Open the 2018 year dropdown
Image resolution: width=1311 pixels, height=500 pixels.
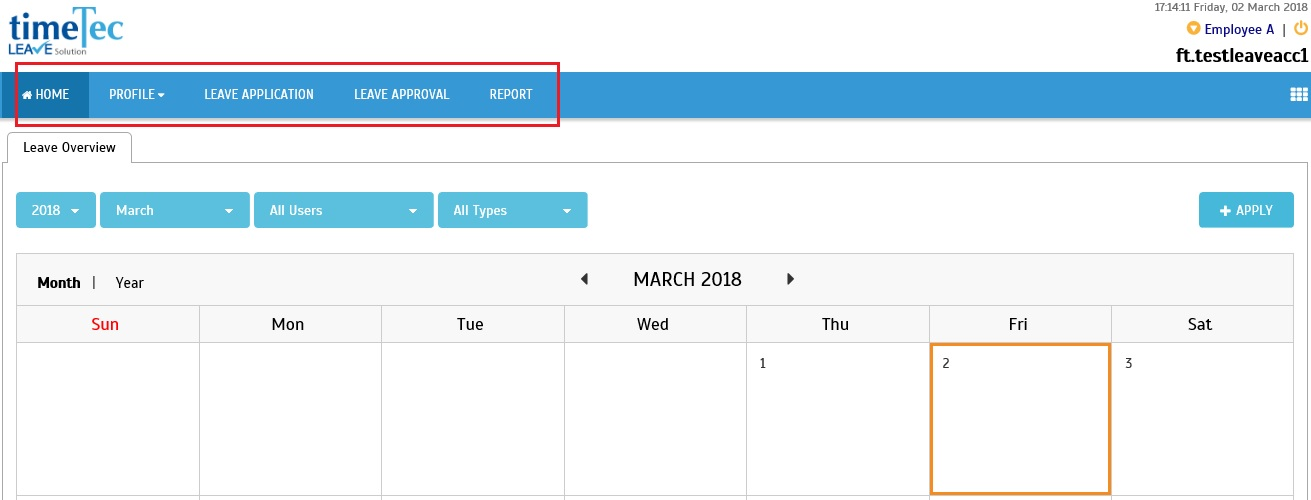[56, 210]
